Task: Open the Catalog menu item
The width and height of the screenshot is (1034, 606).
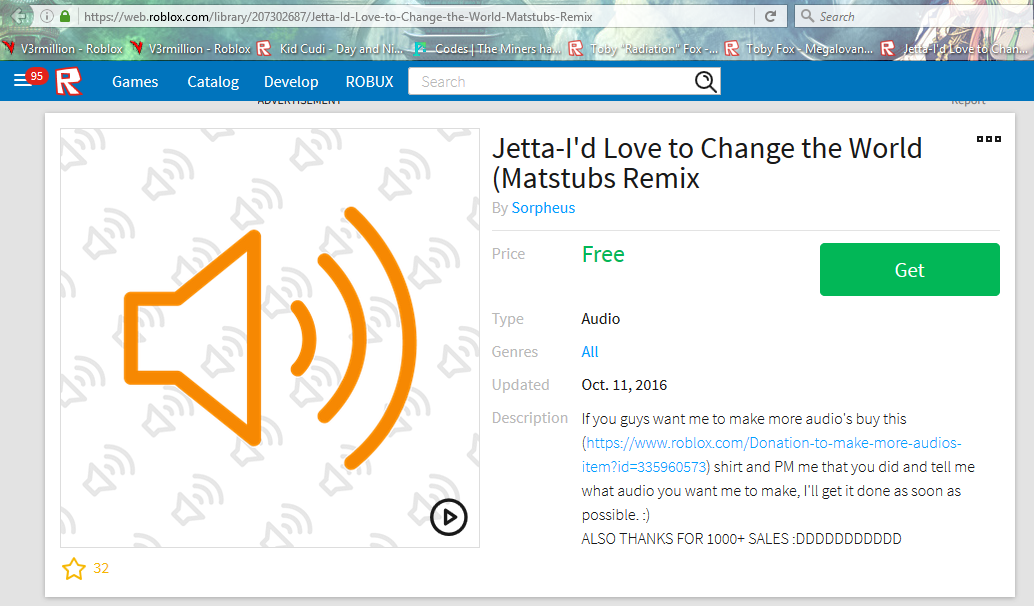Action: pos(213,82)
